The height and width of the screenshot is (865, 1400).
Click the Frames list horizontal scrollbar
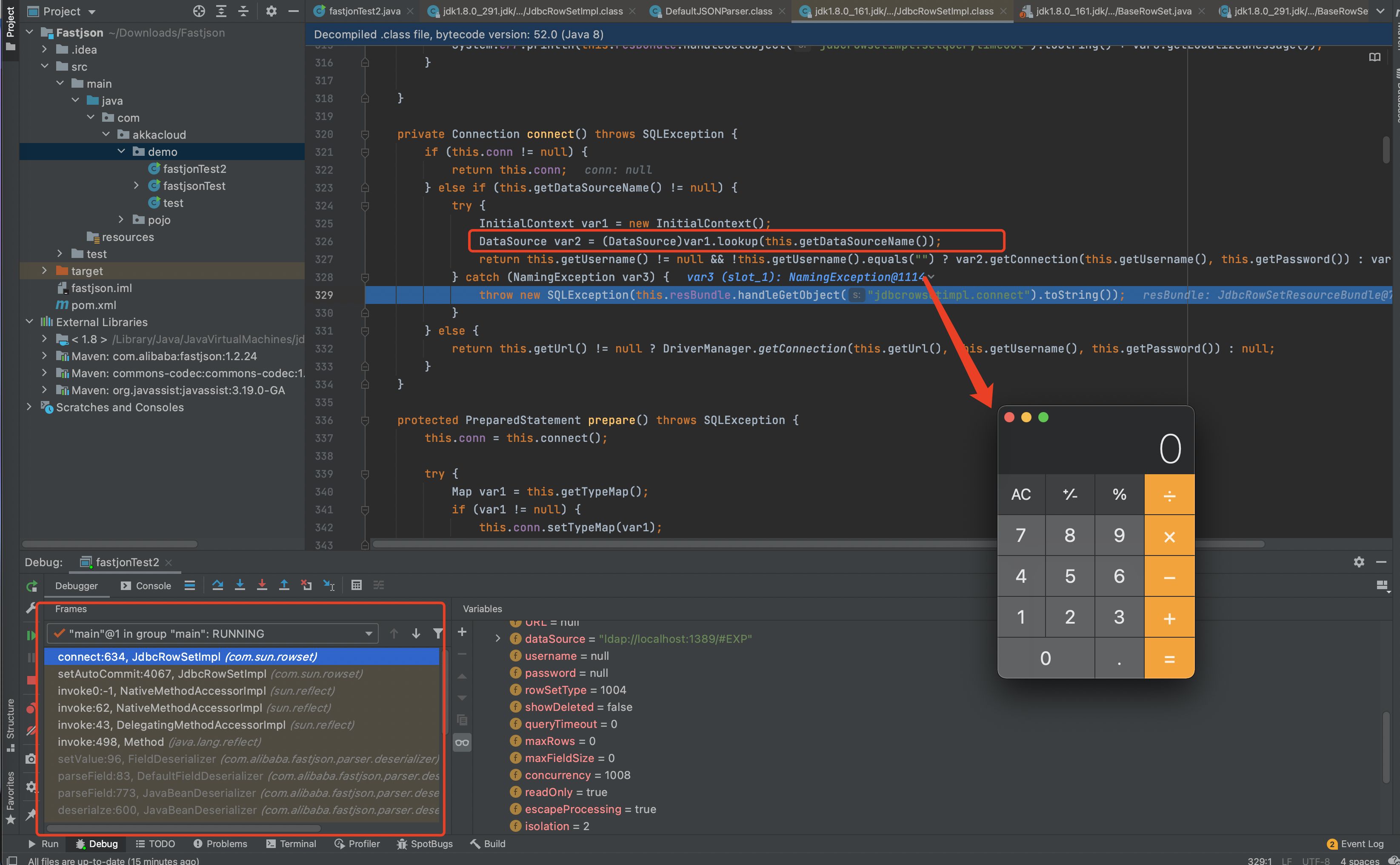click(183, 828)
